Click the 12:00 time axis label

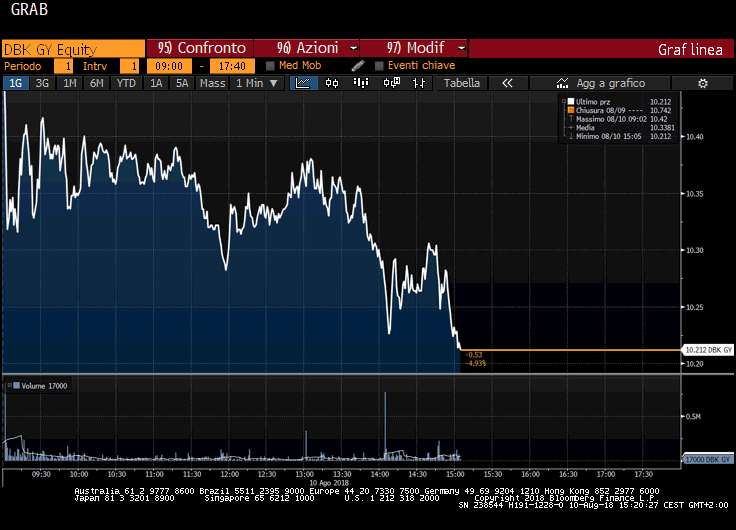230,474
